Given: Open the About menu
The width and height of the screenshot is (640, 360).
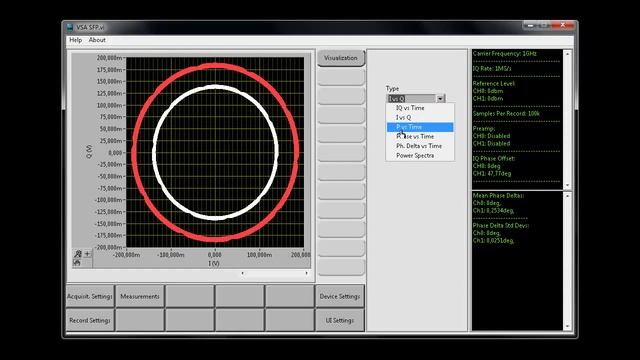Looking at the screenshot, I should 97,40.
